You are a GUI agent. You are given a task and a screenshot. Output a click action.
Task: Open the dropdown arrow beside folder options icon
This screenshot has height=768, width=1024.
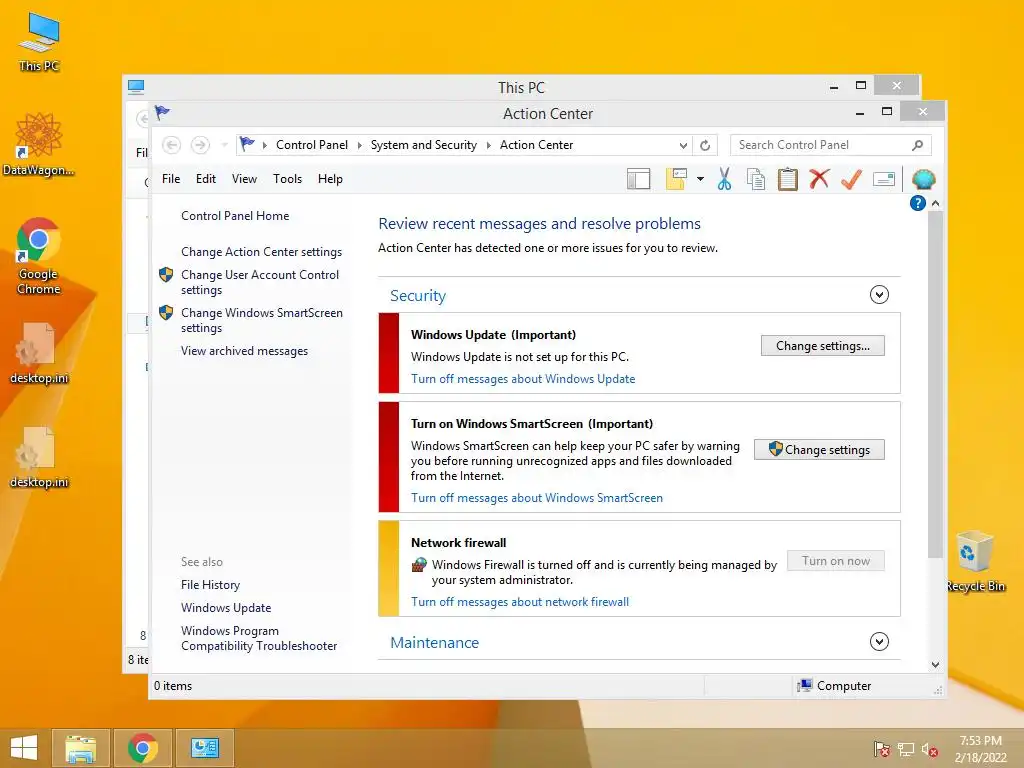[x=700, y=178]
